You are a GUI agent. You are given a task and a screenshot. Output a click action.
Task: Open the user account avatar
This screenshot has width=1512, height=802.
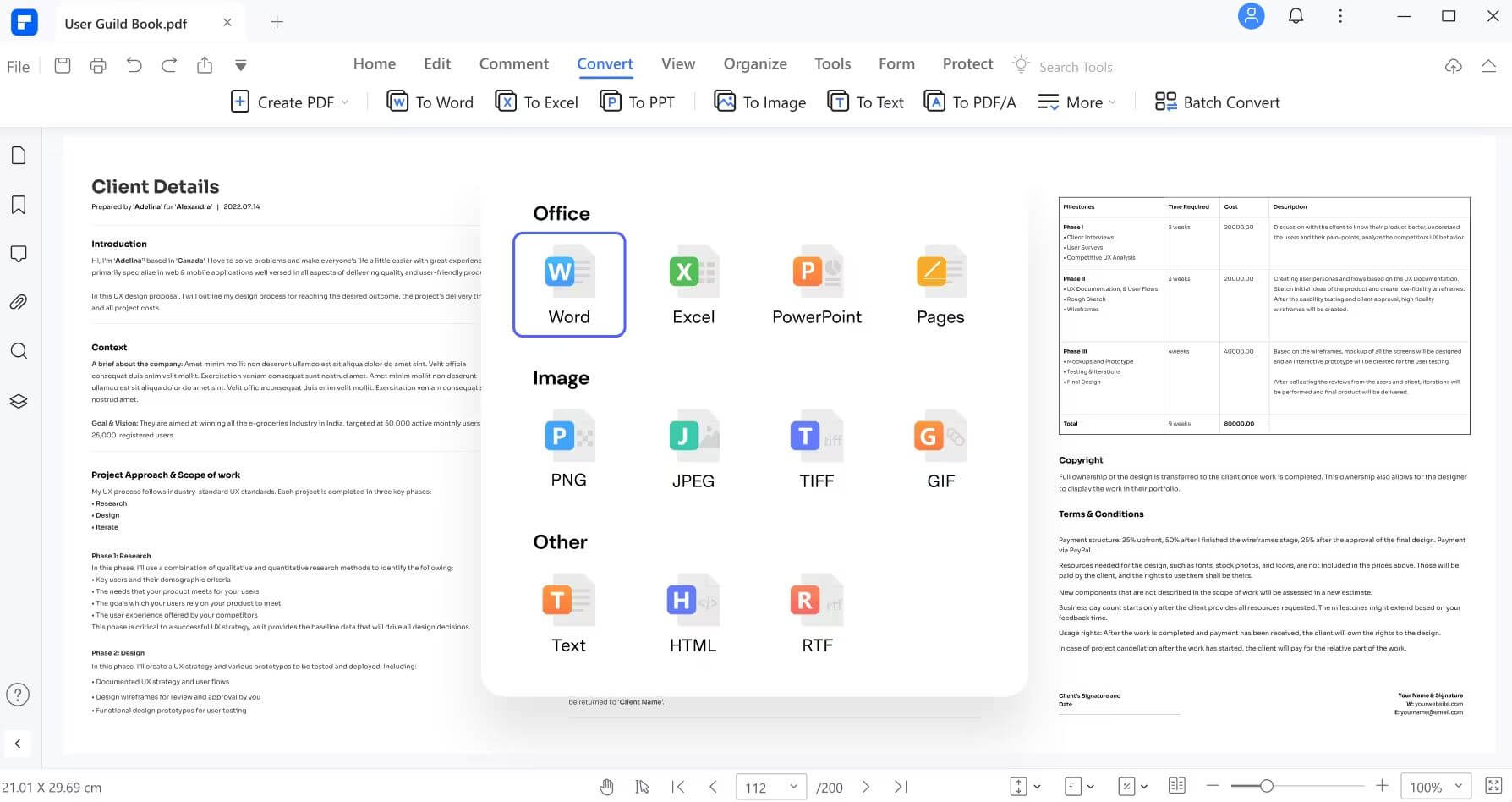tap(1252, 16)
